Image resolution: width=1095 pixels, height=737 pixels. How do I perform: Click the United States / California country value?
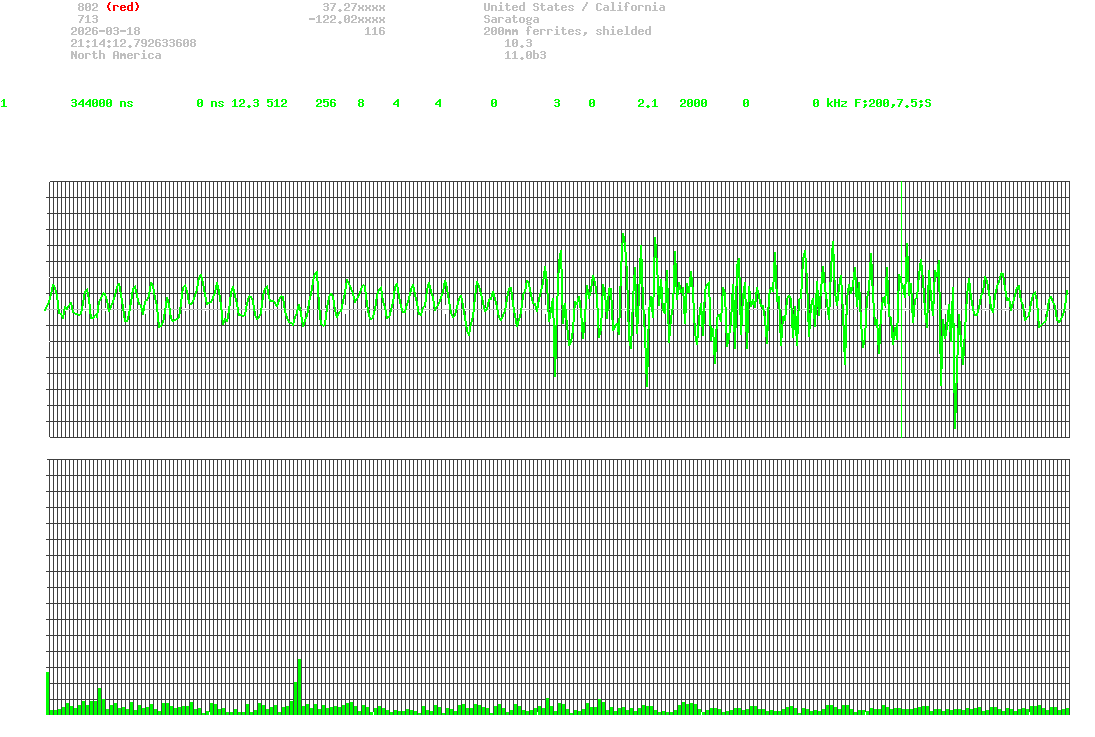574,7
